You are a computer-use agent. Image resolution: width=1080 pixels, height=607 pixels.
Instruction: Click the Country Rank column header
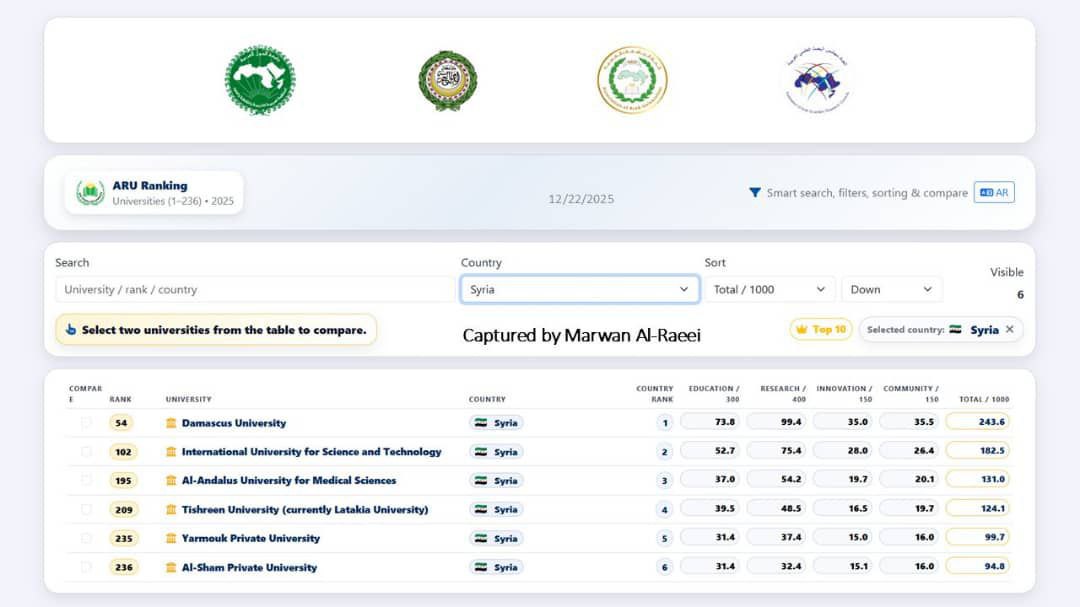tap(655, 394)
